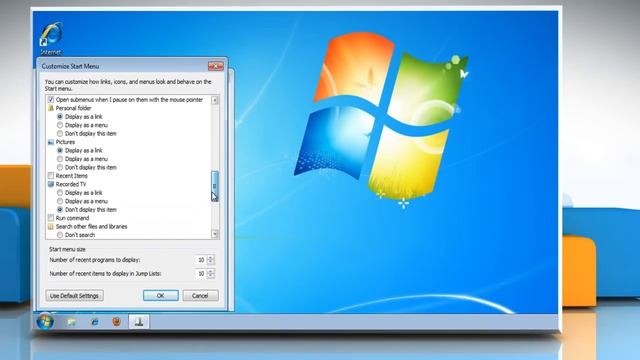
Task: Click in the recent programs number field
Action: click(x=200, y=260)
